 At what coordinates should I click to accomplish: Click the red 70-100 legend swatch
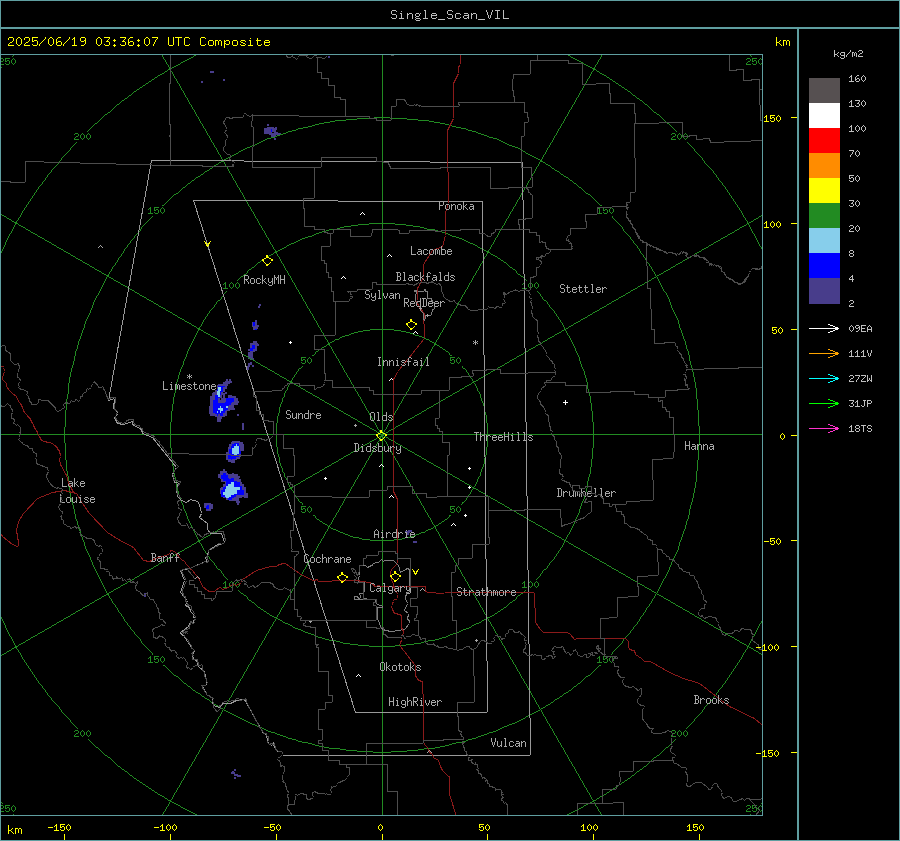[824, 141]
